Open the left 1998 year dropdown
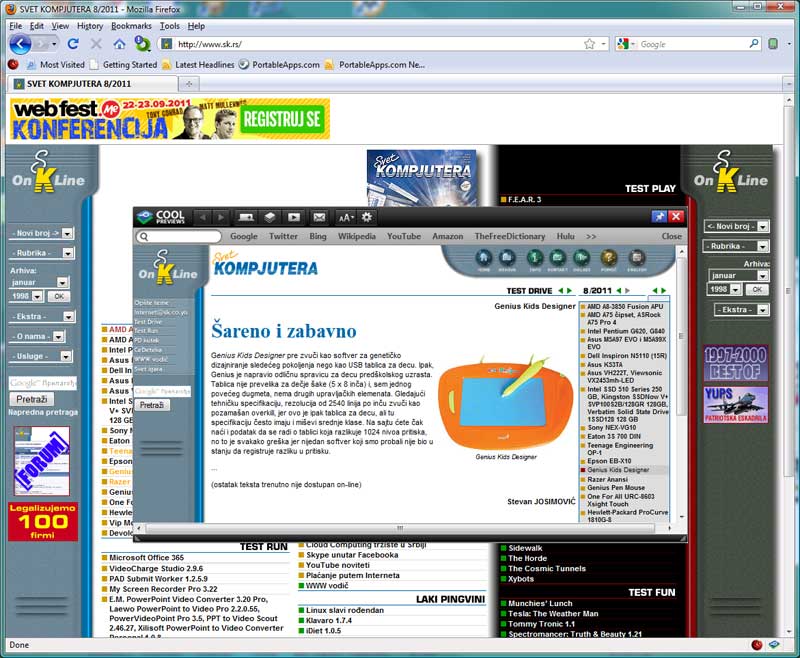The height and width of the screenshot is (658, 800). [x=37, y=296]
